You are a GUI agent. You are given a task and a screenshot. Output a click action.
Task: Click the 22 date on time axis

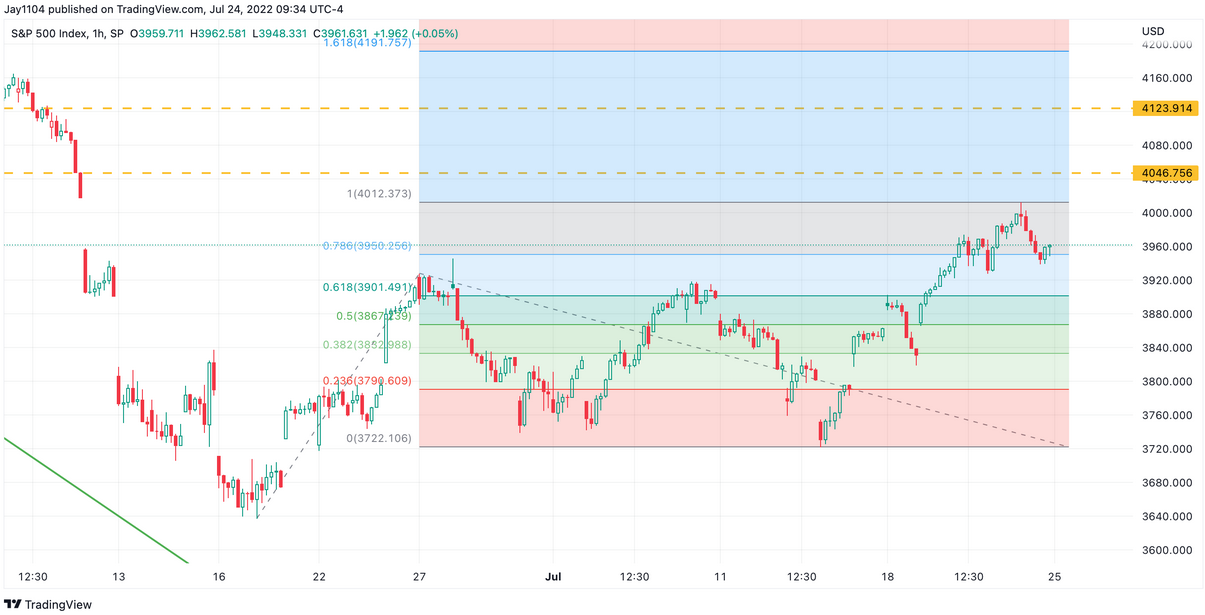(x=319, y=577)
